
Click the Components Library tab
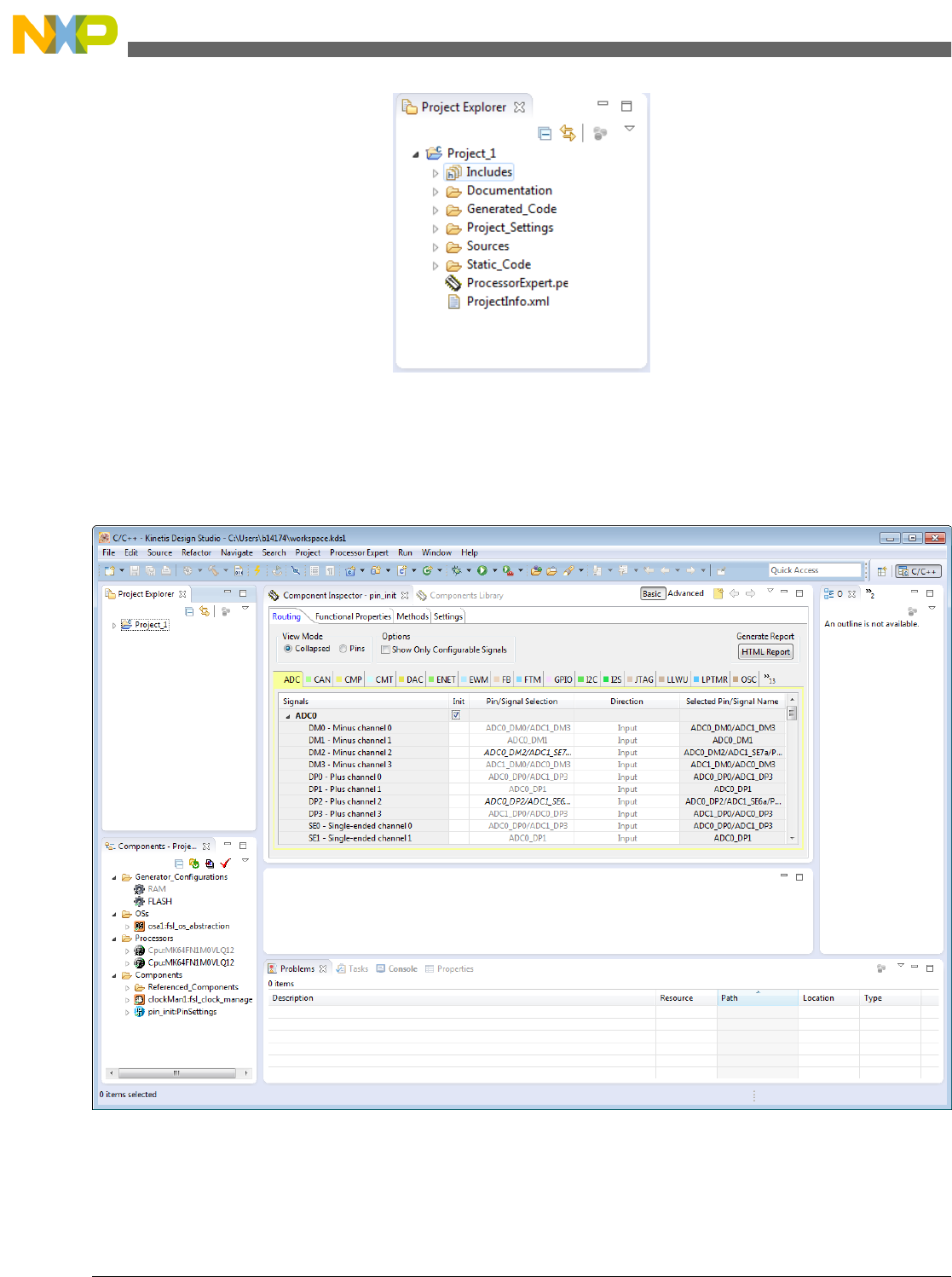click(x=460, y=596)
